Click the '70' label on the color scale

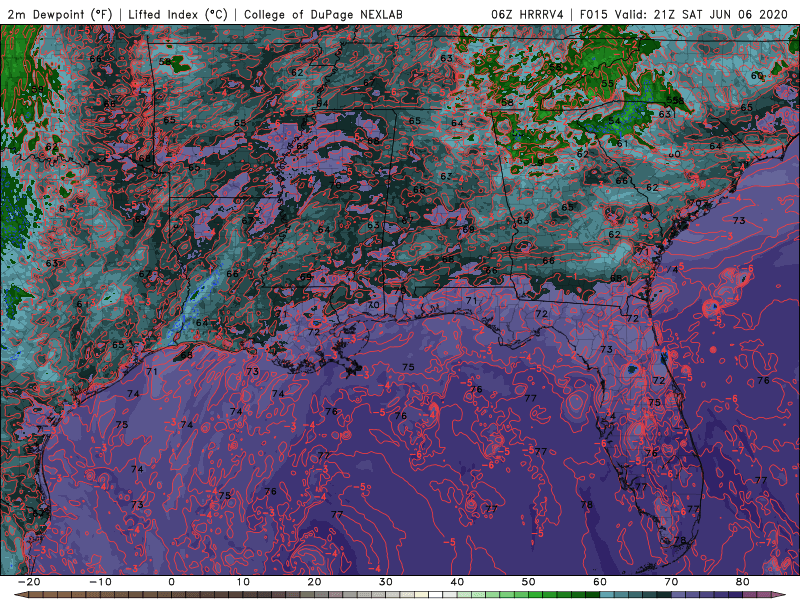point(671,582)
